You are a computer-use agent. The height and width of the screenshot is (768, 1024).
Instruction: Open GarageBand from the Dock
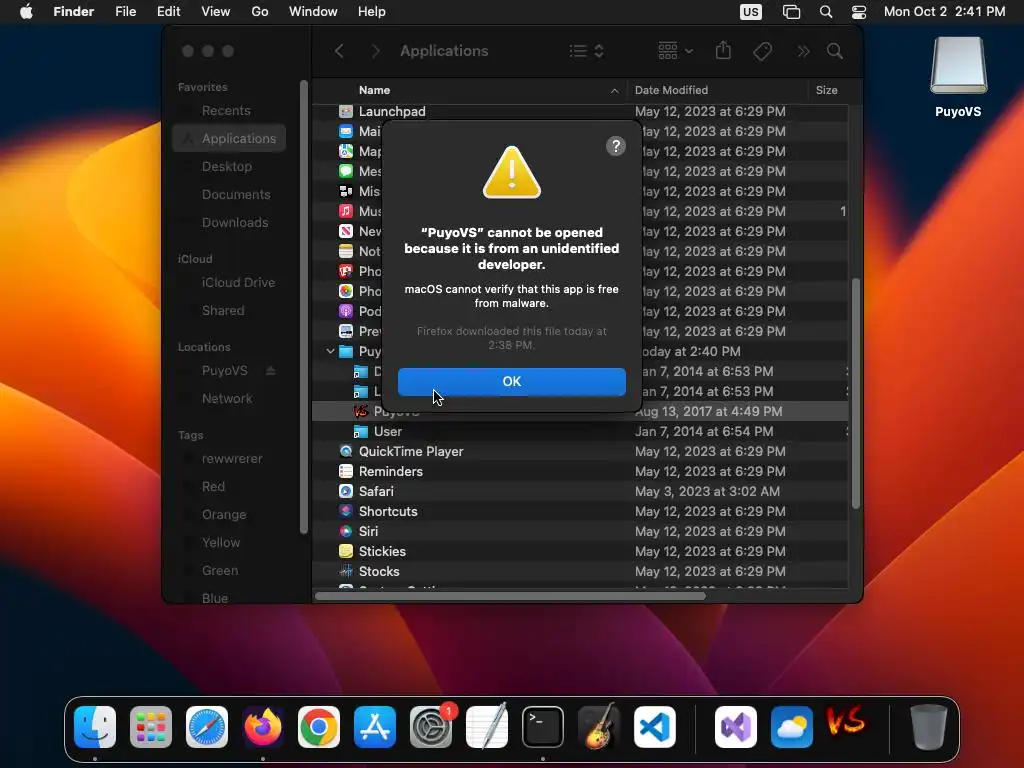598,727
